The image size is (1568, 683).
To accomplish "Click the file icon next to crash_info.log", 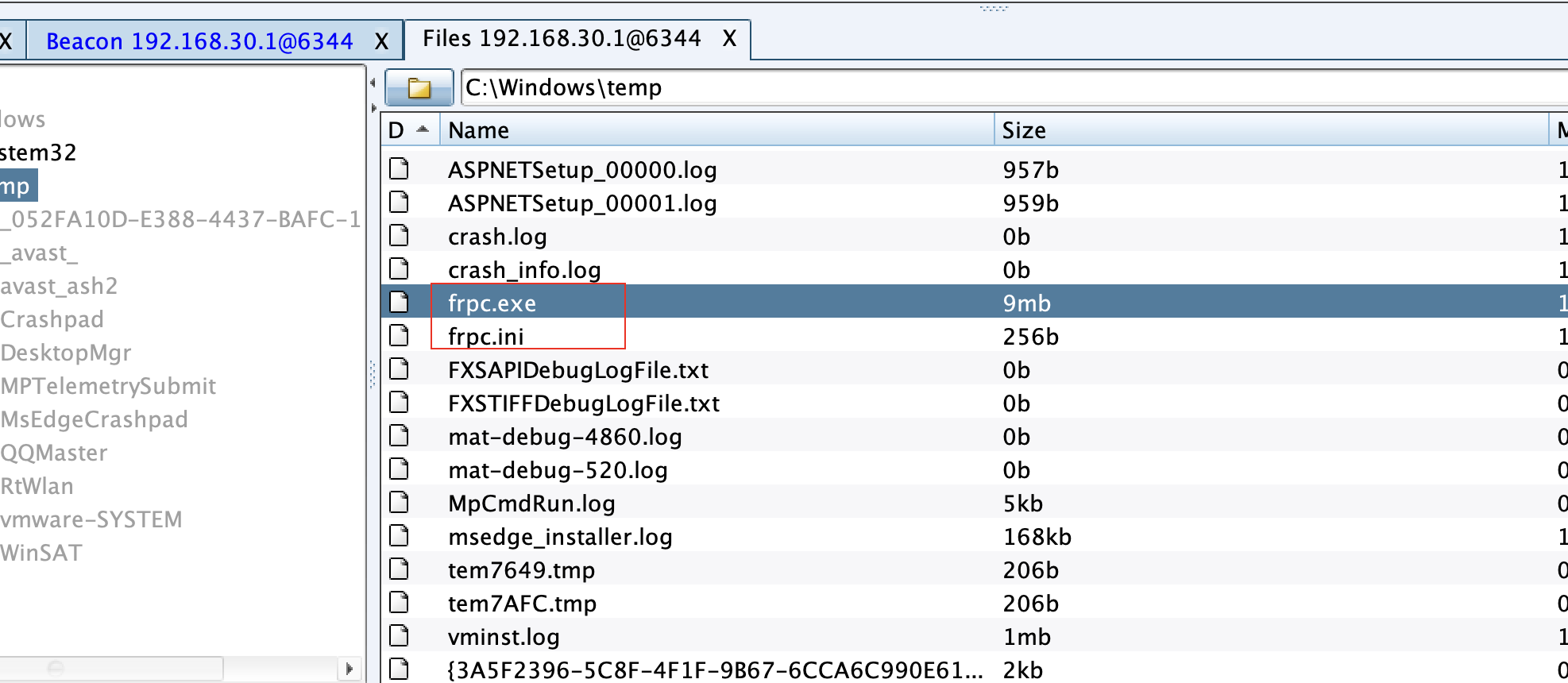I will click(x=399, y=269).
